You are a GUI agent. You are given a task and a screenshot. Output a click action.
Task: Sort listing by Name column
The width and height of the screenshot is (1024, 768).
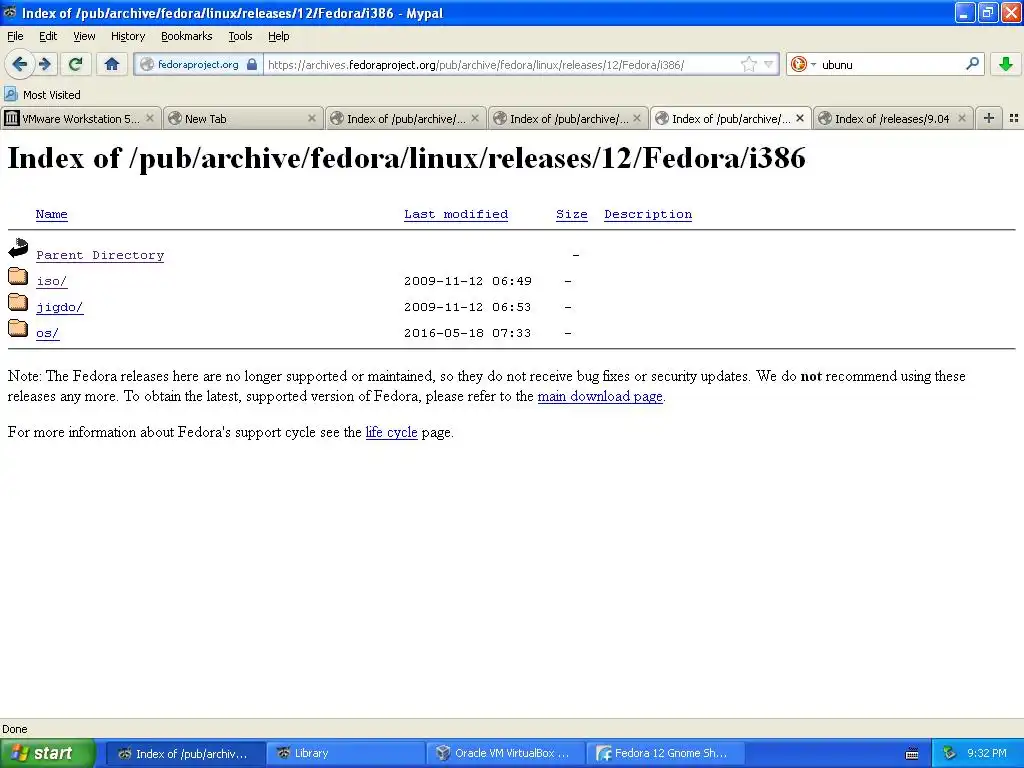point(52,214)
